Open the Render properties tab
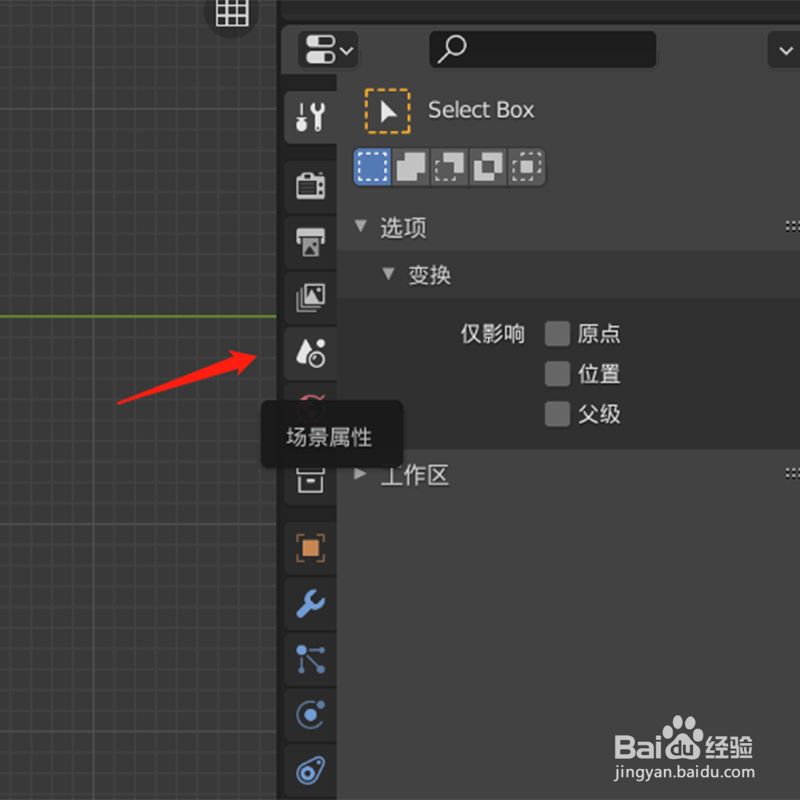800x800 pixels. click(311, 186)
